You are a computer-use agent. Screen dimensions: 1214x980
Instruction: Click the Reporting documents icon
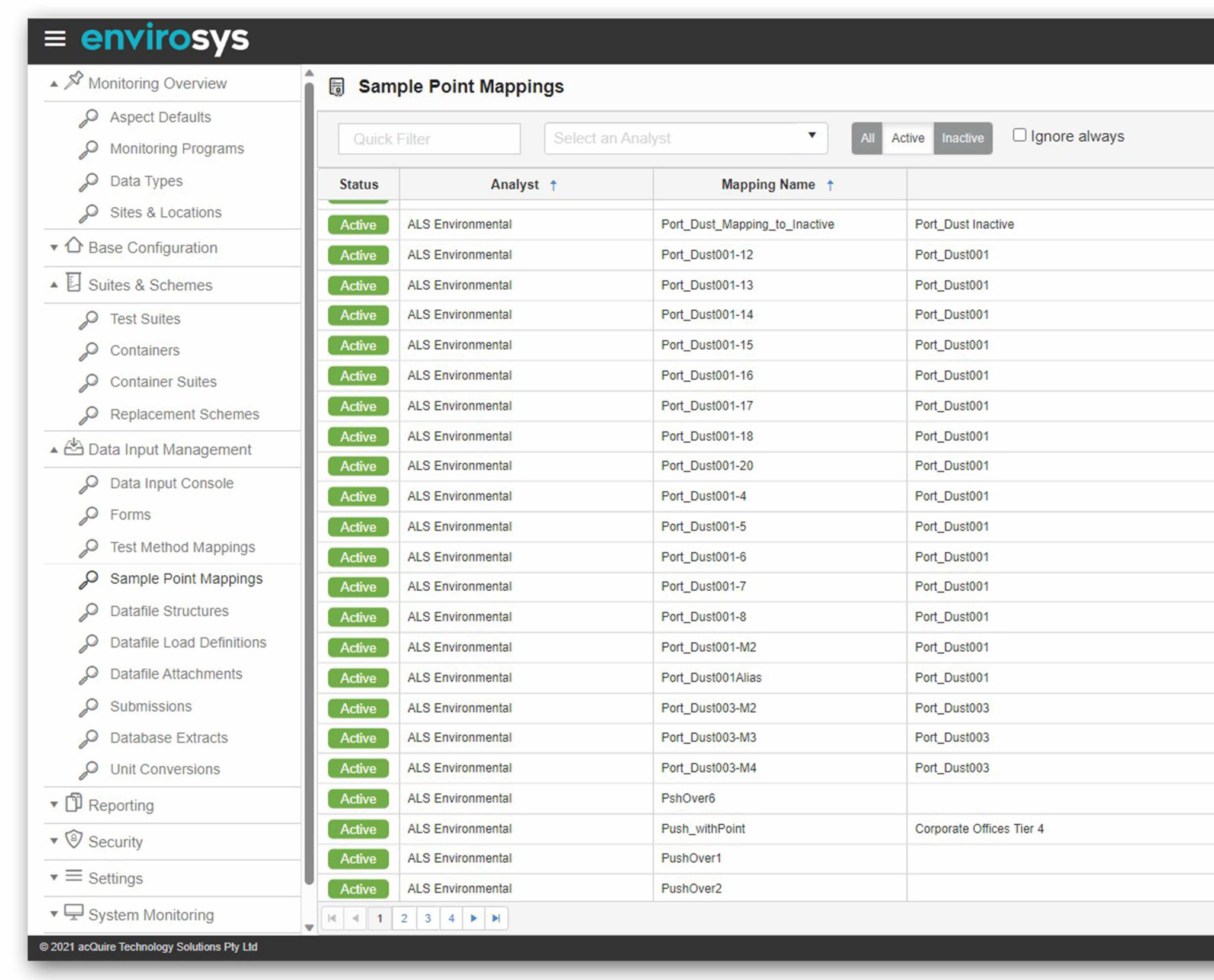(74, 803)
